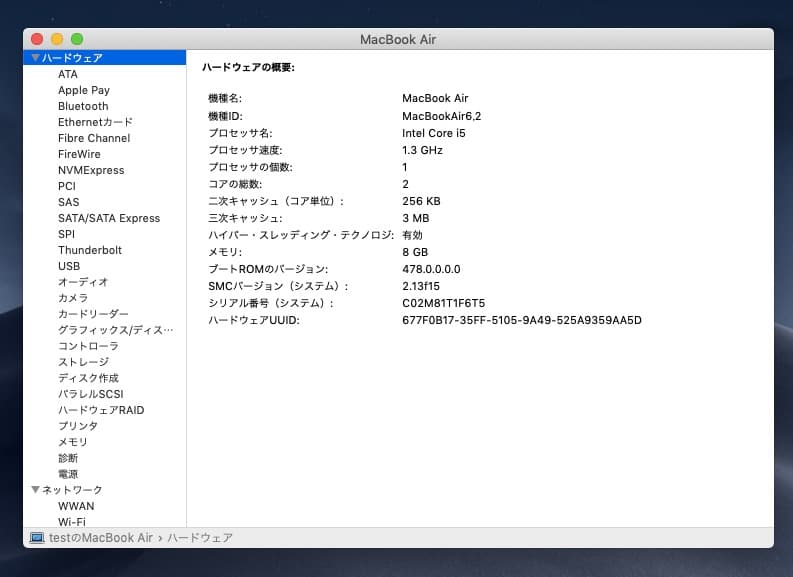The image size is (793, 577).
Task: Select ハードウェアRAID entry
Action: 101,410
